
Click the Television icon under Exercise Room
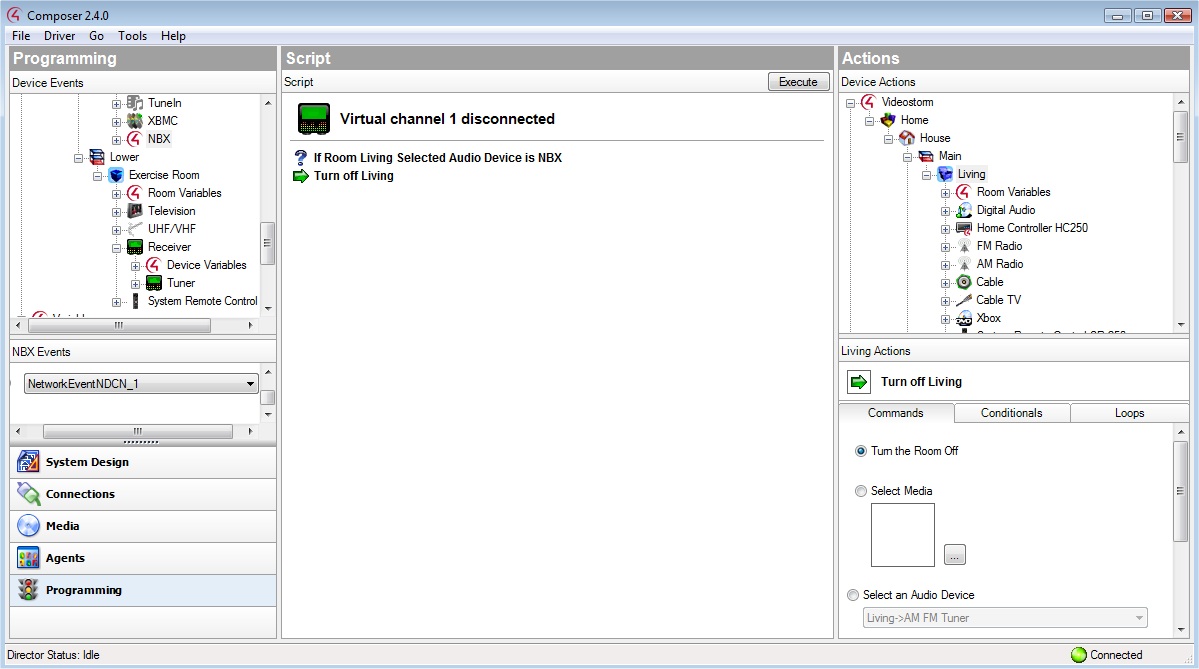coord(135,211)
